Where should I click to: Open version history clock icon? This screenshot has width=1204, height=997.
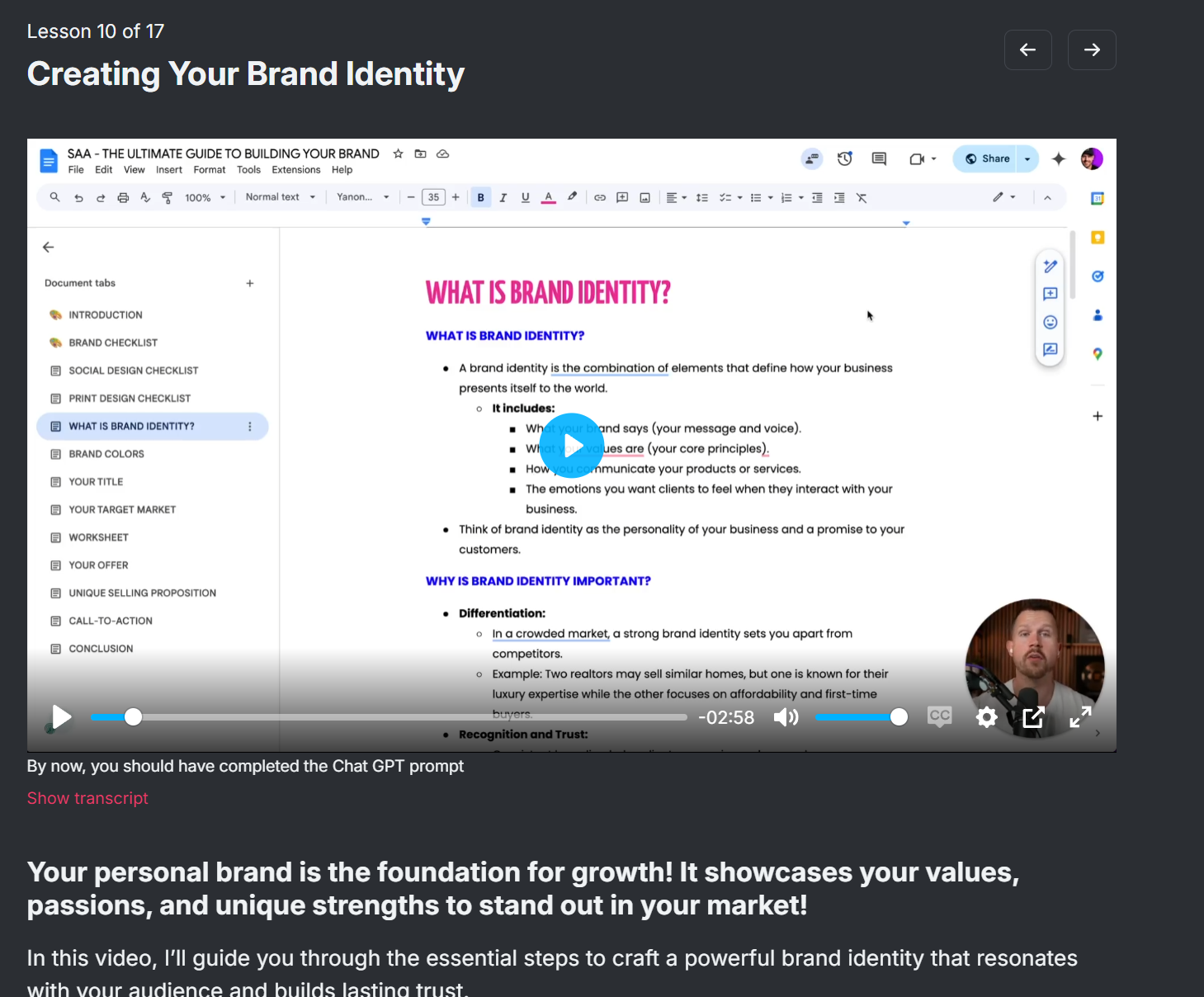tap(844, 158)
